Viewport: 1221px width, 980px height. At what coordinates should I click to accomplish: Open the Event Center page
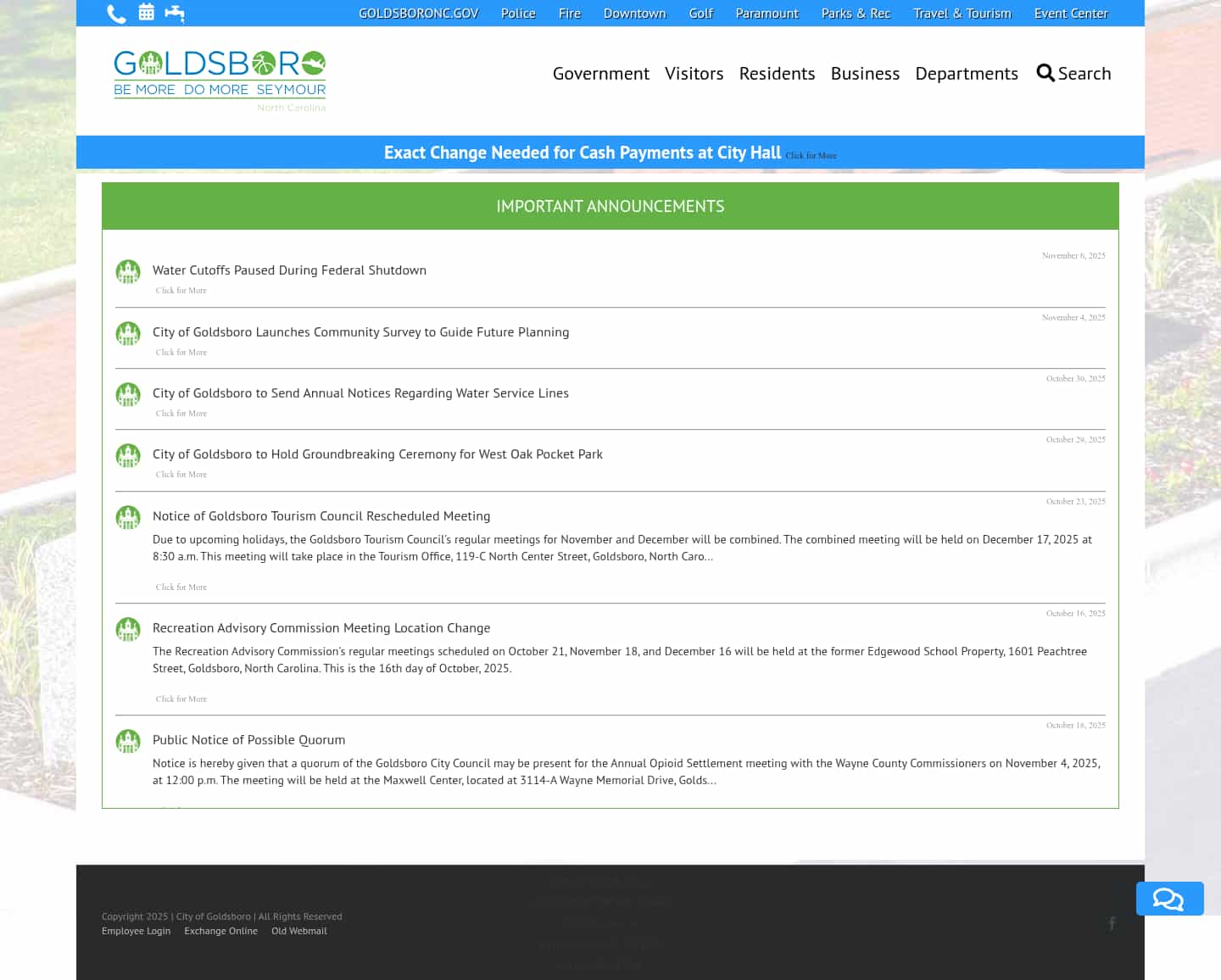coord(1071,13)
